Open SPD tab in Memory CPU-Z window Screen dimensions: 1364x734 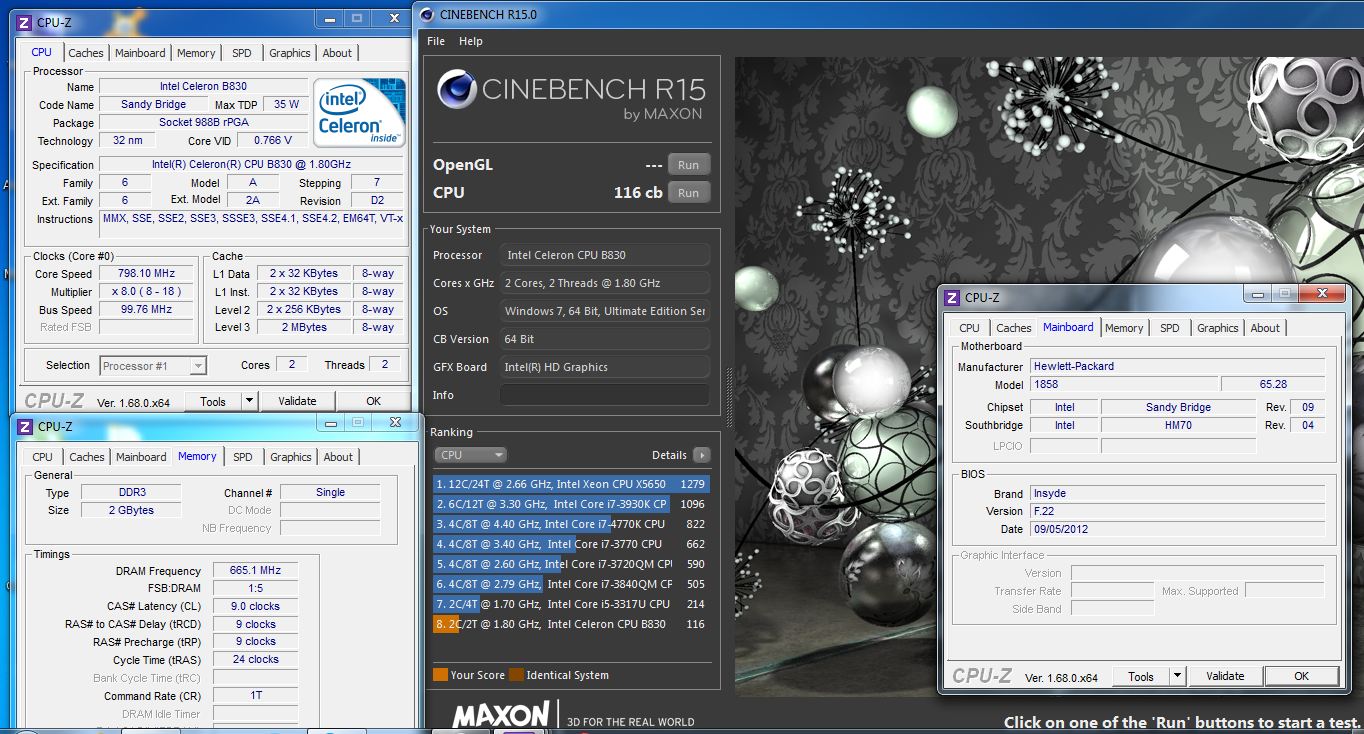point(243,457)
